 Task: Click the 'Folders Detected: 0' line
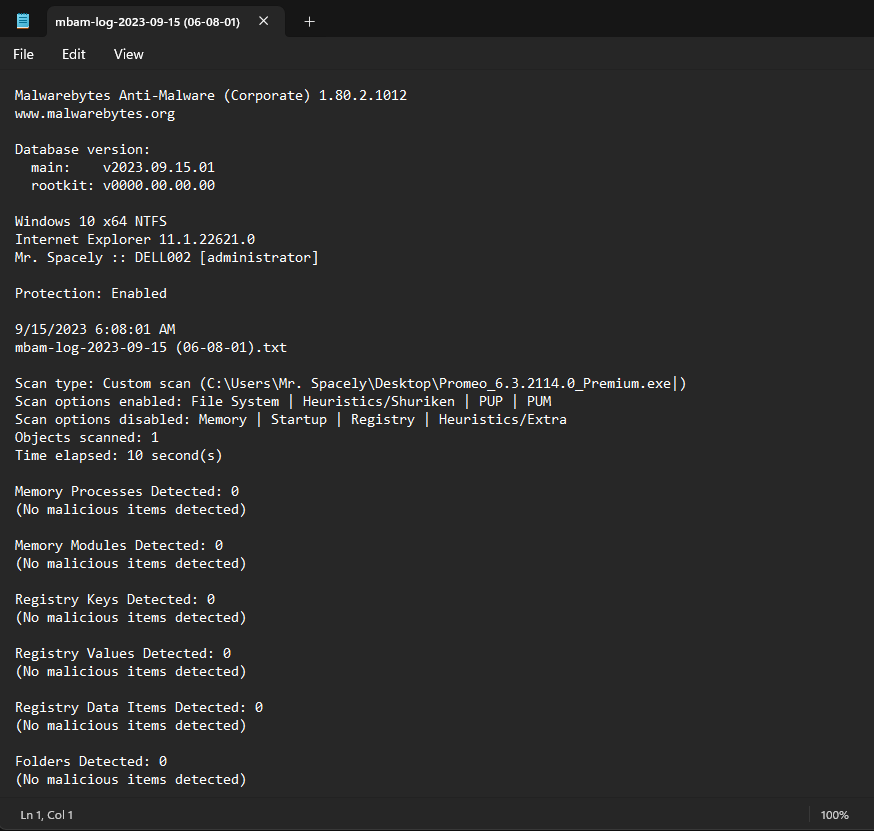[91, 761]
